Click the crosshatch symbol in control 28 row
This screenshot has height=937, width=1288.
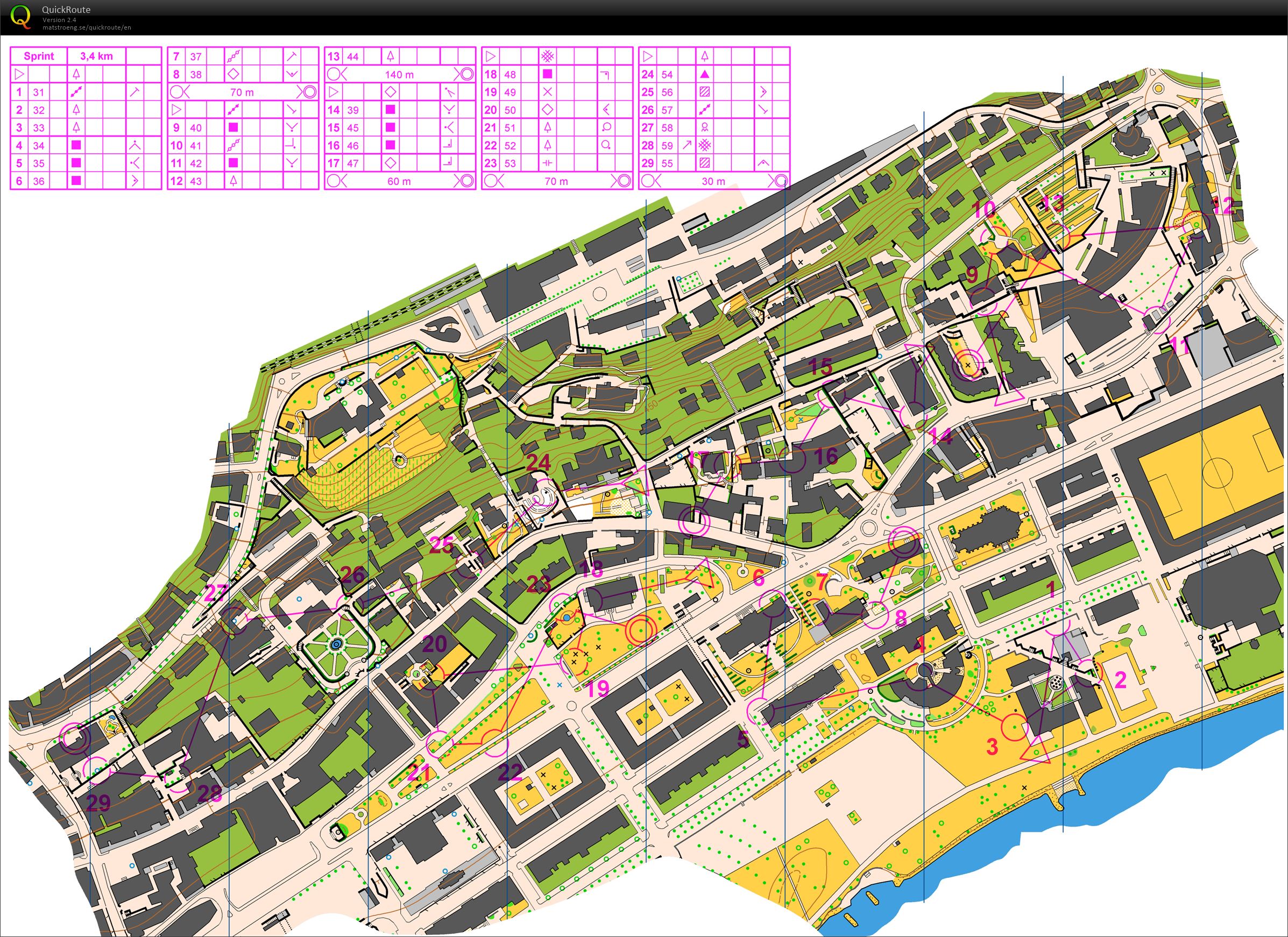click(x=705, y=145)
